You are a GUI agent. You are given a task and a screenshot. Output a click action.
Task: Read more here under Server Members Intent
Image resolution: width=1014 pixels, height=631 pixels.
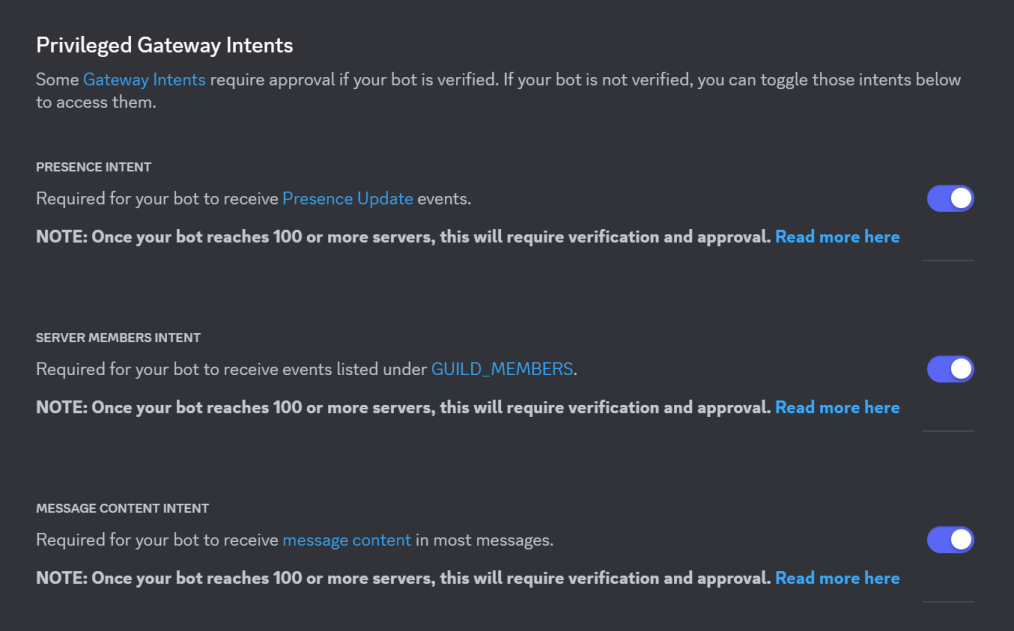click(837, 407)
